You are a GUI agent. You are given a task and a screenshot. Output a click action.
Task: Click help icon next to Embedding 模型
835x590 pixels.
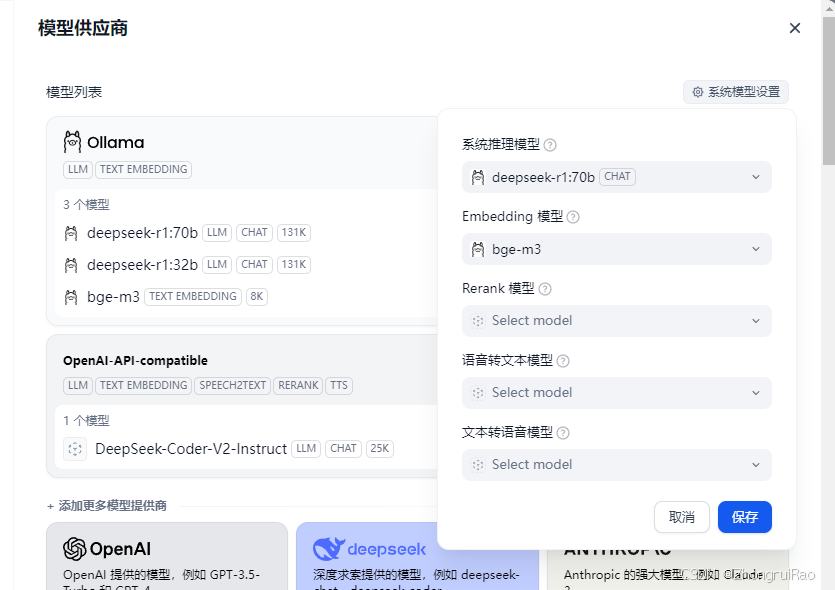(x=573, y=217)
